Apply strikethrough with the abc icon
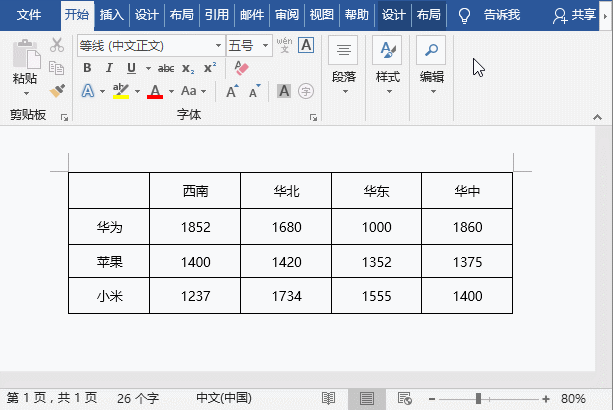 tap(166, 68)
